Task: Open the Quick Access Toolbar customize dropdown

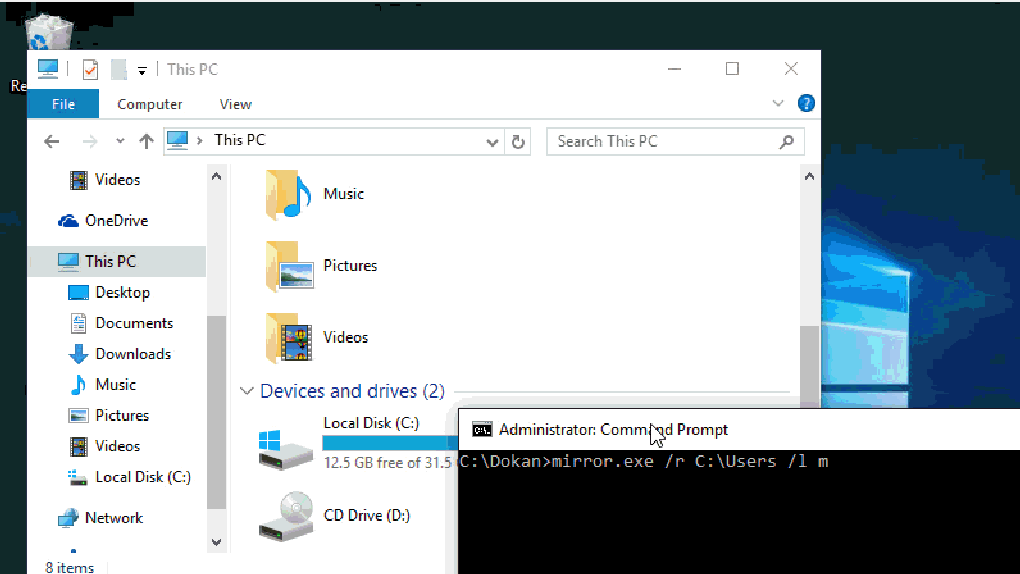Action: click(x=142, y=70)
